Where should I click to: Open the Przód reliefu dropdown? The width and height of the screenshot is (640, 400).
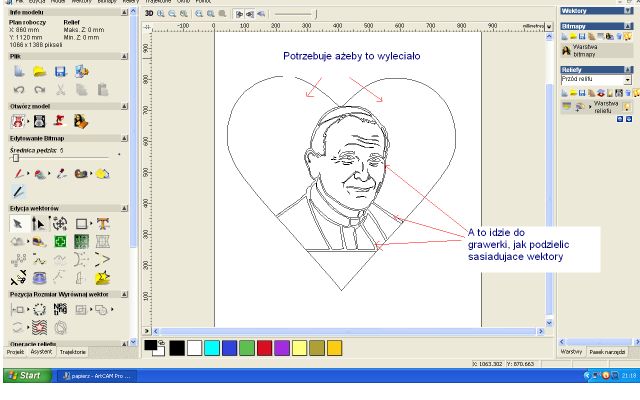click(x=628, y=79)
